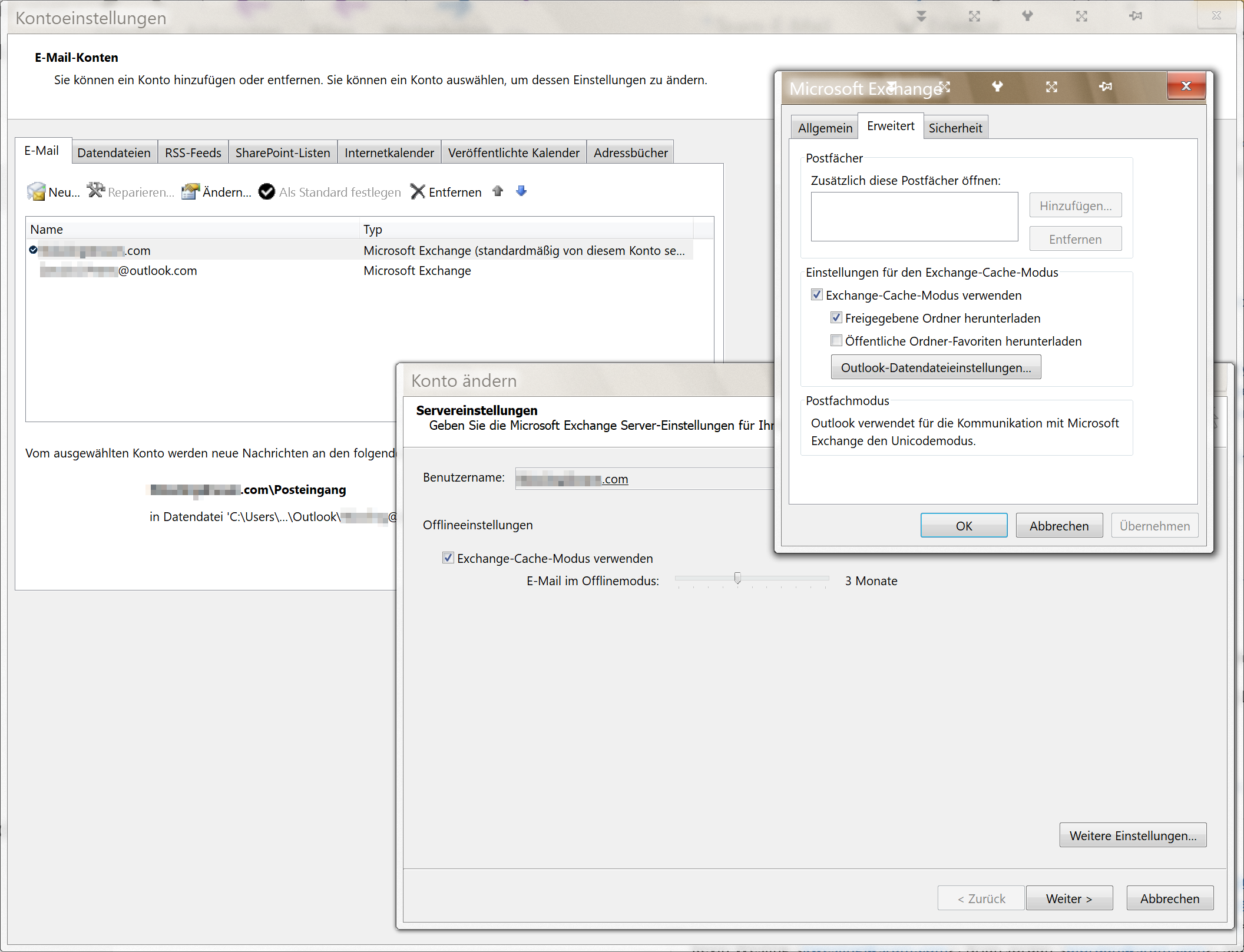Open the Sicherheit tab
The image size is (1244, 952).
pyautogui.click(x=955, y=128)
